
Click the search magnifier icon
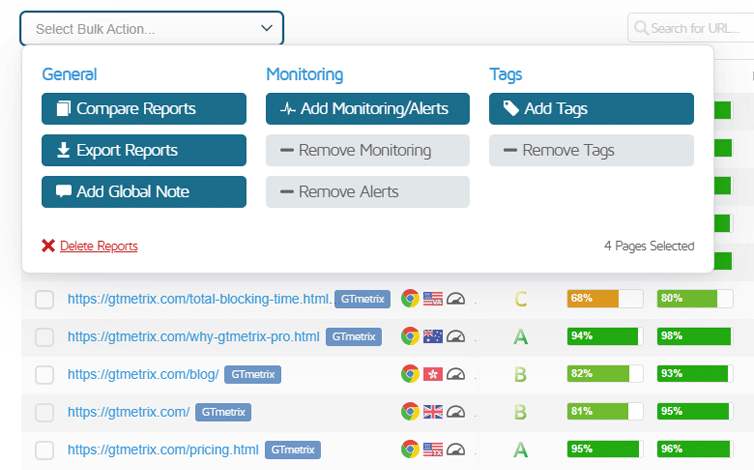[640, 28]
